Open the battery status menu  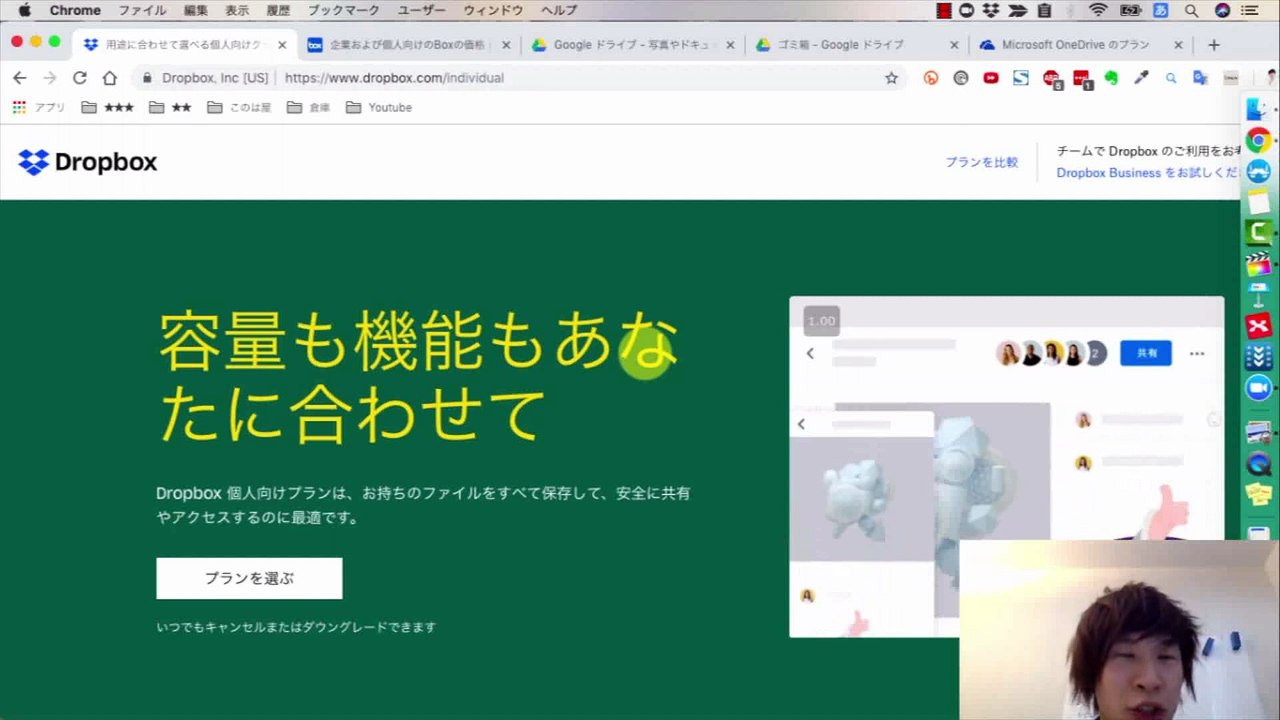tap(1131, 11)
